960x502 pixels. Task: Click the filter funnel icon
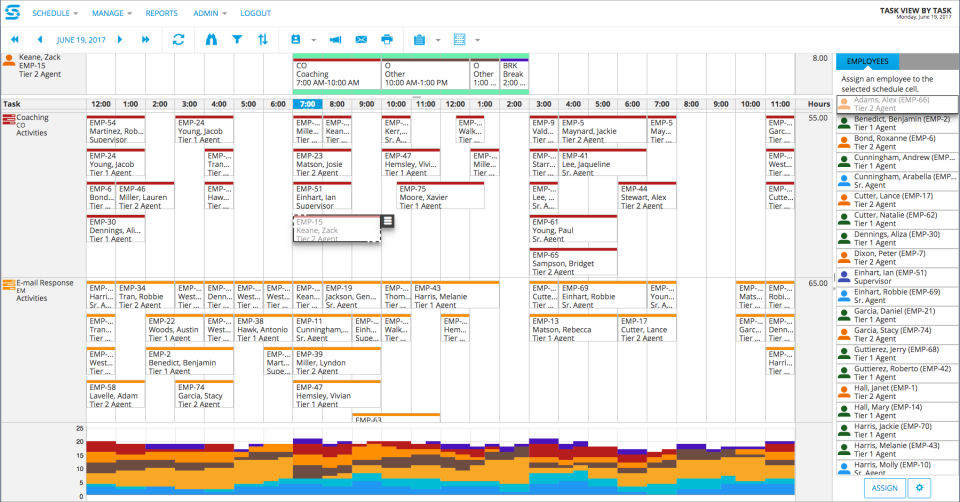pos(237,39)
